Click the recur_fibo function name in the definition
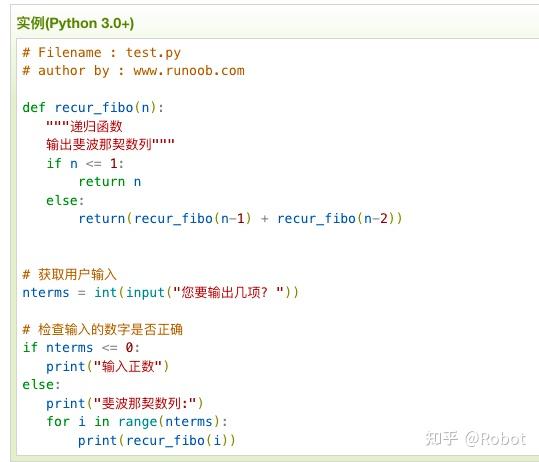539x462 pixels. 94,108
